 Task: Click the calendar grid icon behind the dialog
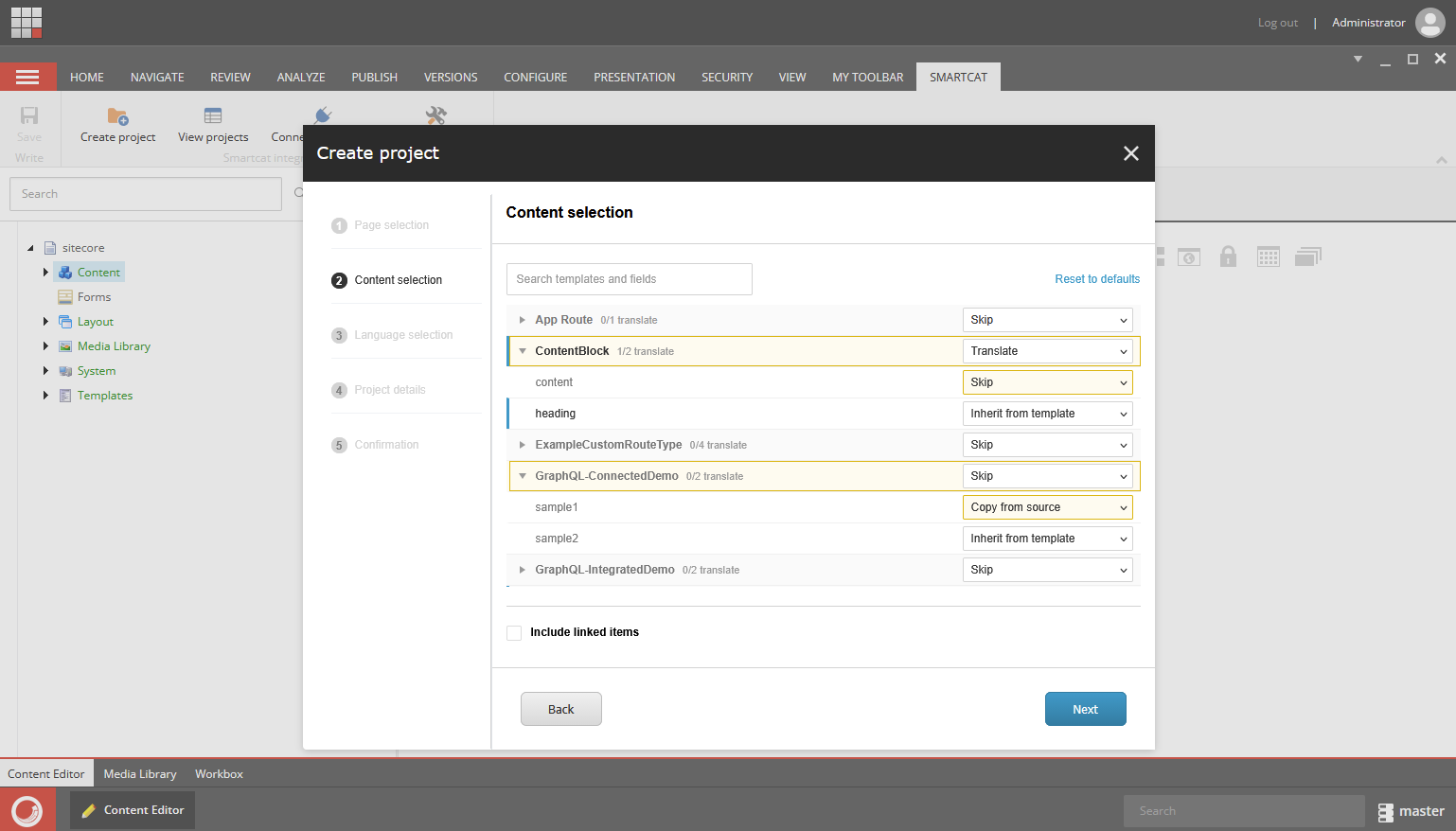pos(1269,256)
